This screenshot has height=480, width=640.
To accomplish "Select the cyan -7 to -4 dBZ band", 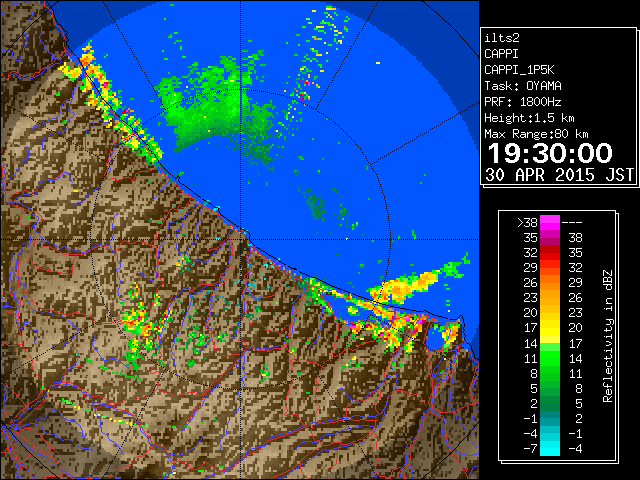I will pos(550,448).
